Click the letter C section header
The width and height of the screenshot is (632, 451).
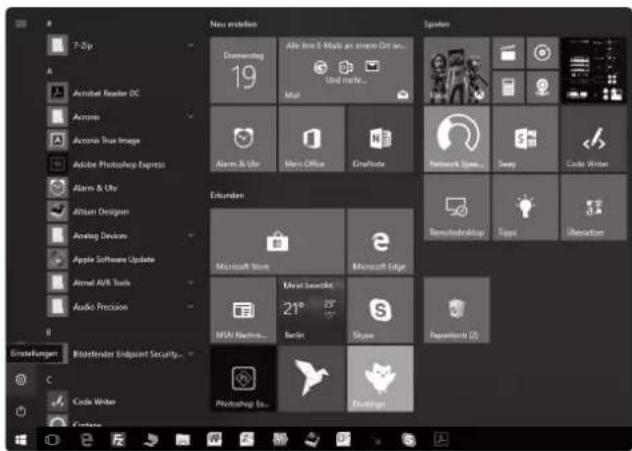(49, 380)
